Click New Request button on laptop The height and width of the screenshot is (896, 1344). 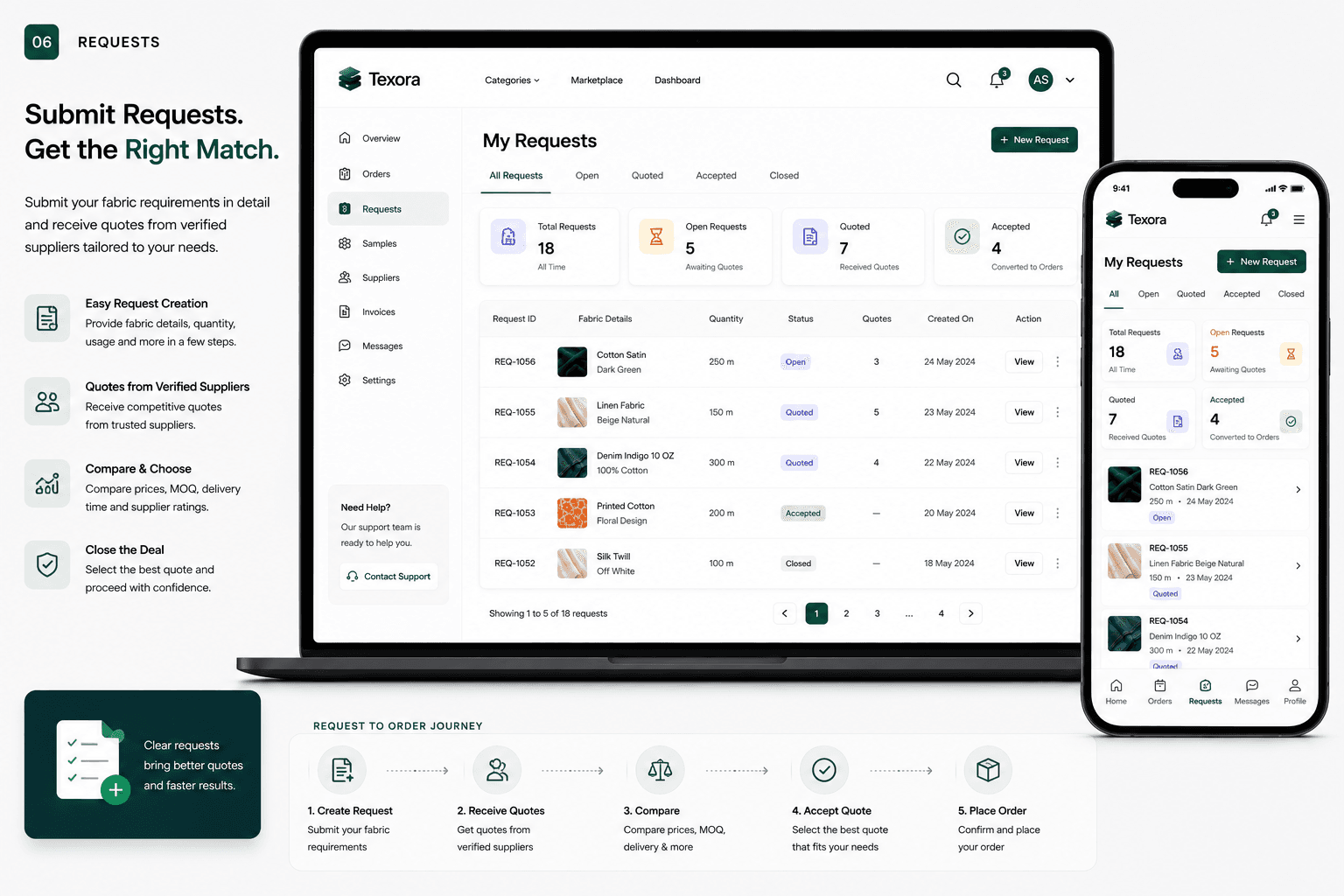[1034, 140]
